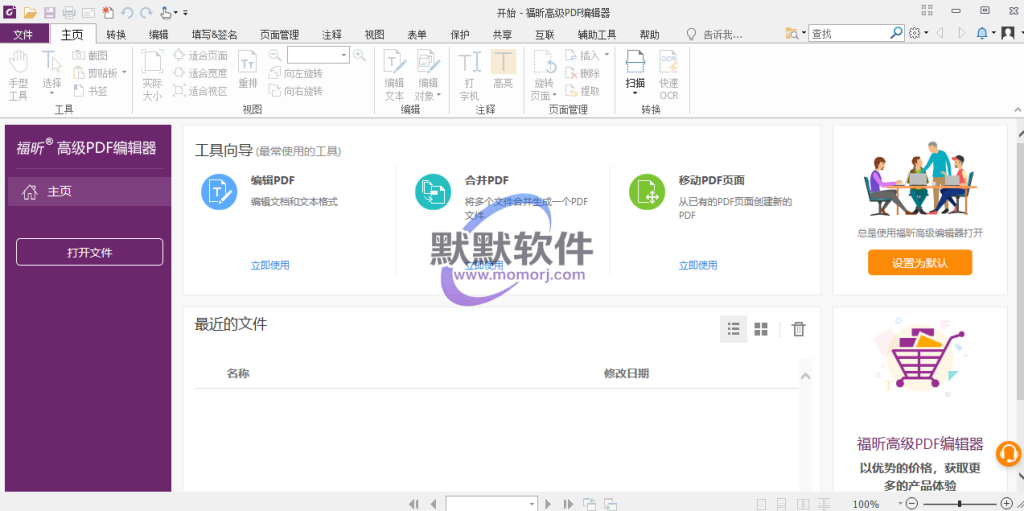Expand the zoom percentage dropdown in ribbon
This screenshot has height=511, width=1024.
(x=344, y=55)
